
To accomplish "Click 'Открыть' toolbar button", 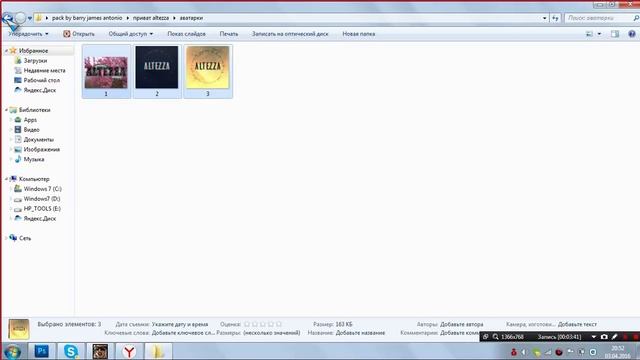I will point(79,34).
